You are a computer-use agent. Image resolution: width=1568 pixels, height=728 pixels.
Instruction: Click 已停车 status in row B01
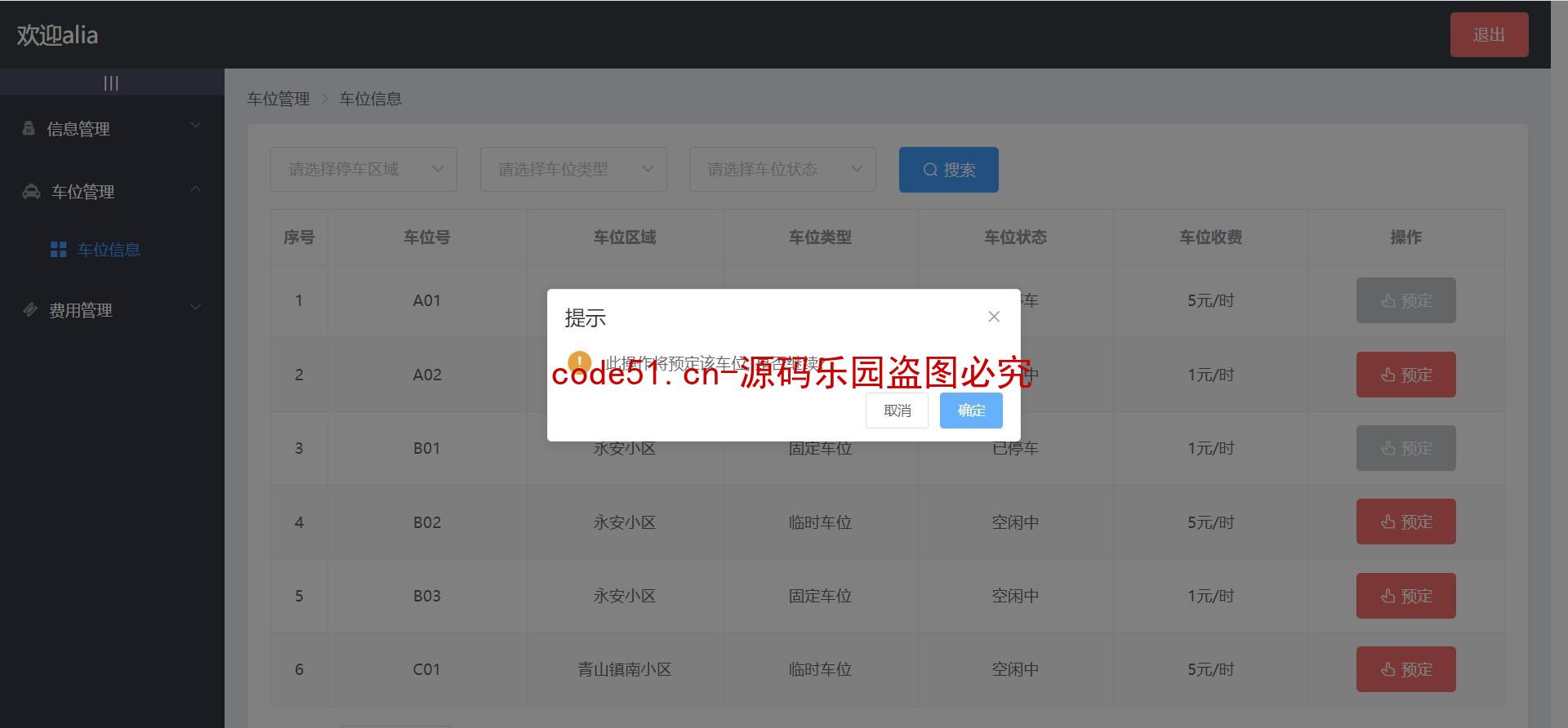[1015, 448]
